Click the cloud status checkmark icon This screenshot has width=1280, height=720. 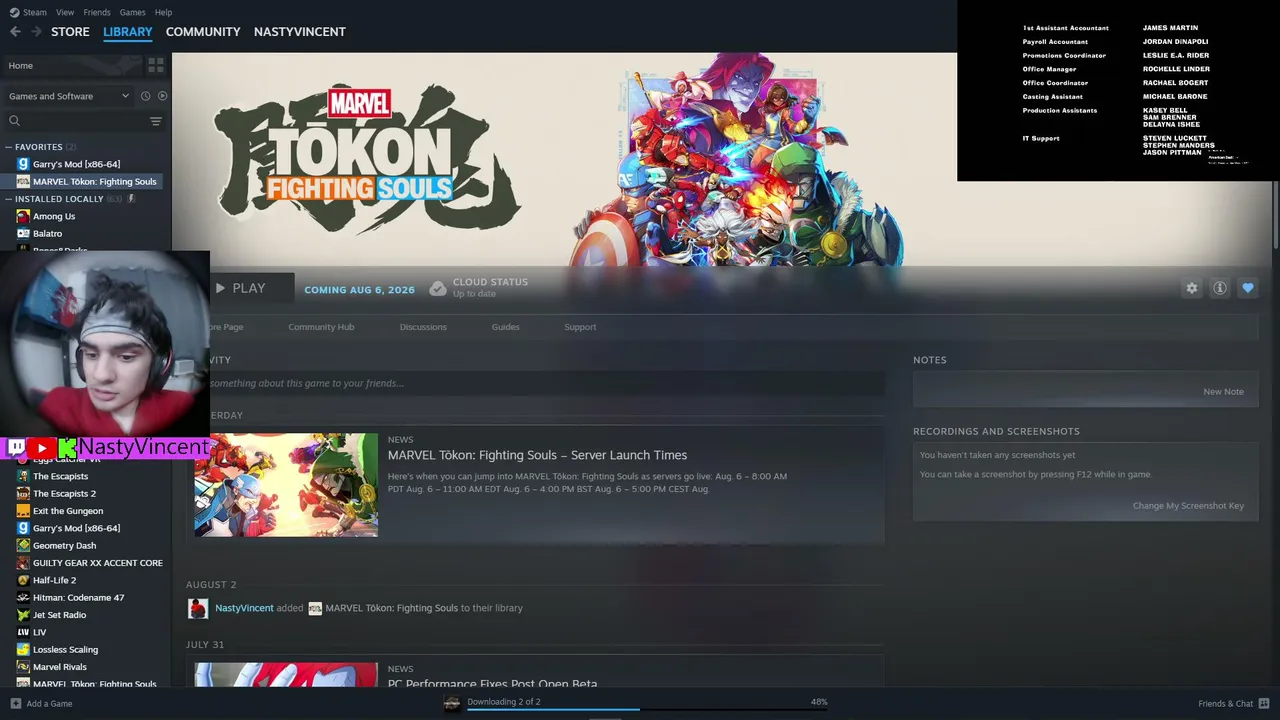click(438, 288)
